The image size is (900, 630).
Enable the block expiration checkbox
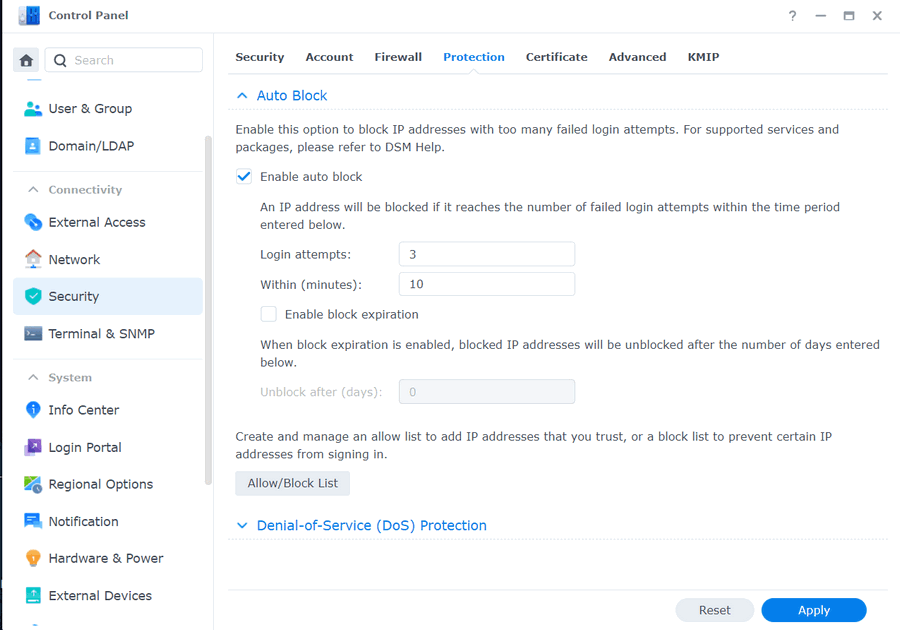point(269,314)
